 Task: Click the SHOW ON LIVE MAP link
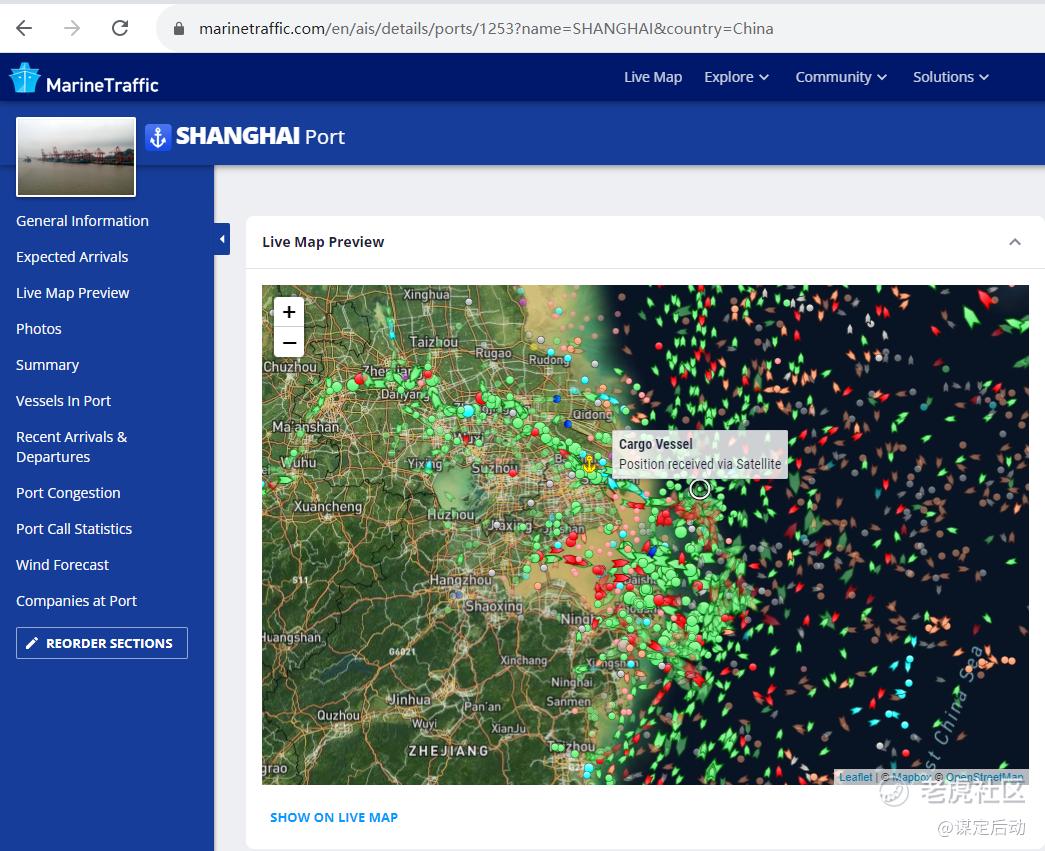point(334,817)
